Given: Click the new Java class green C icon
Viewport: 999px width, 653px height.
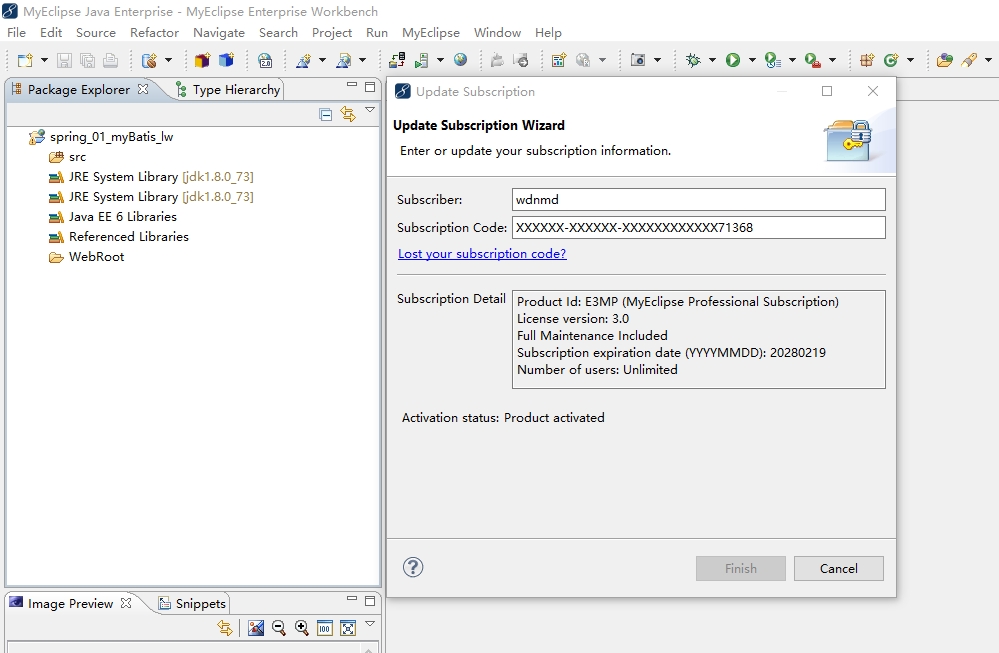Looking at the screenshot, I should point(891,61).
